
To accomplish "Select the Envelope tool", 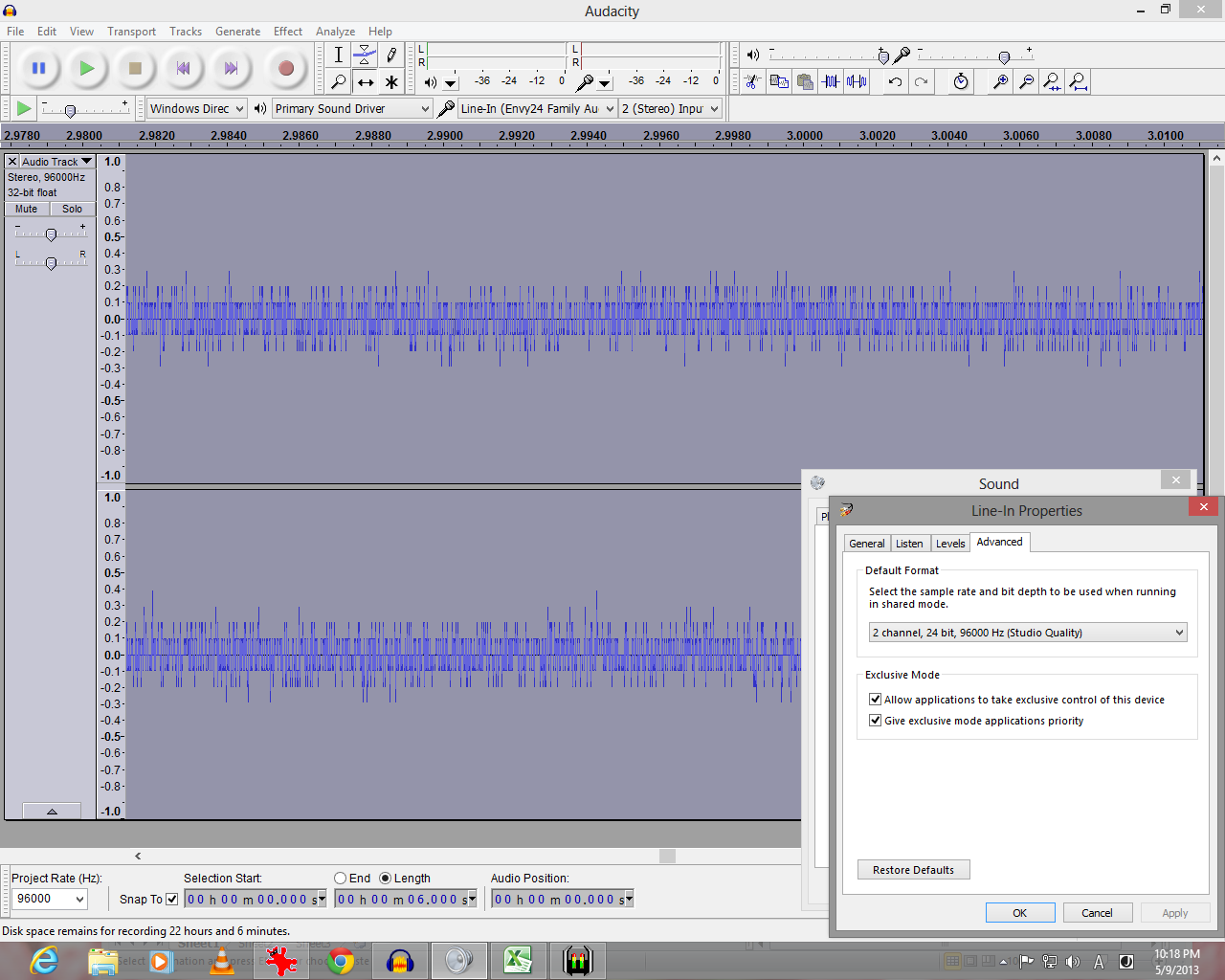I will click(x=365, y=56).
